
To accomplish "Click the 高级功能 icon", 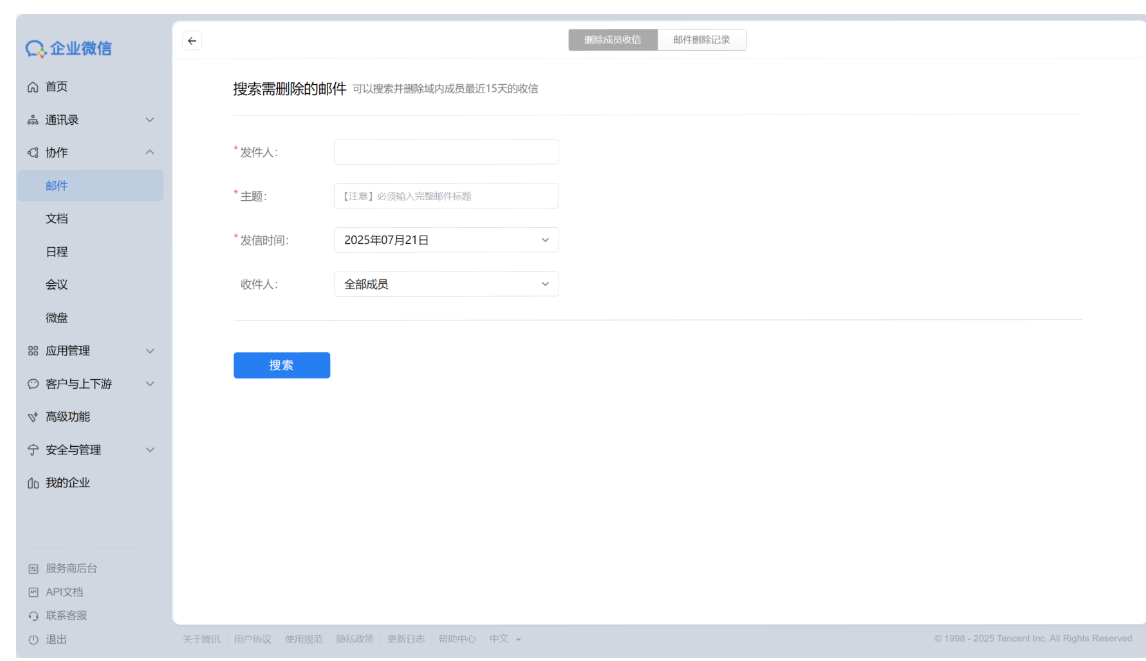I will (x=33, y=417).
